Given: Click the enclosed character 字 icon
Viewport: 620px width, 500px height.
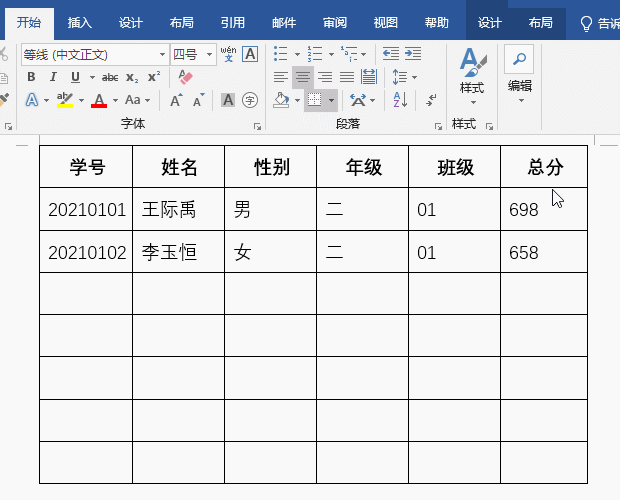Looking at the screenshot, I should (x=250, y=100).
